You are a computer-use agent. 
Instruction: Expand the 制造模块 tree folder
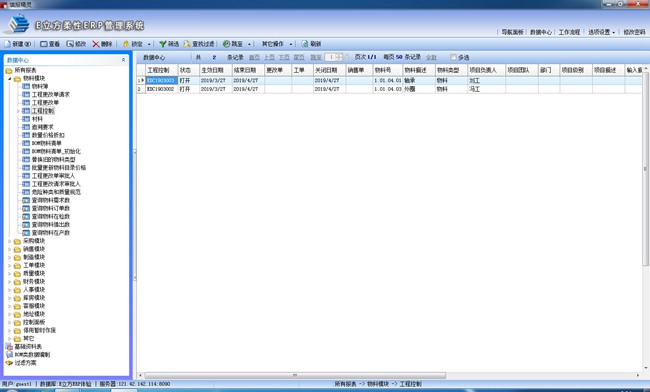coord(10,257)
